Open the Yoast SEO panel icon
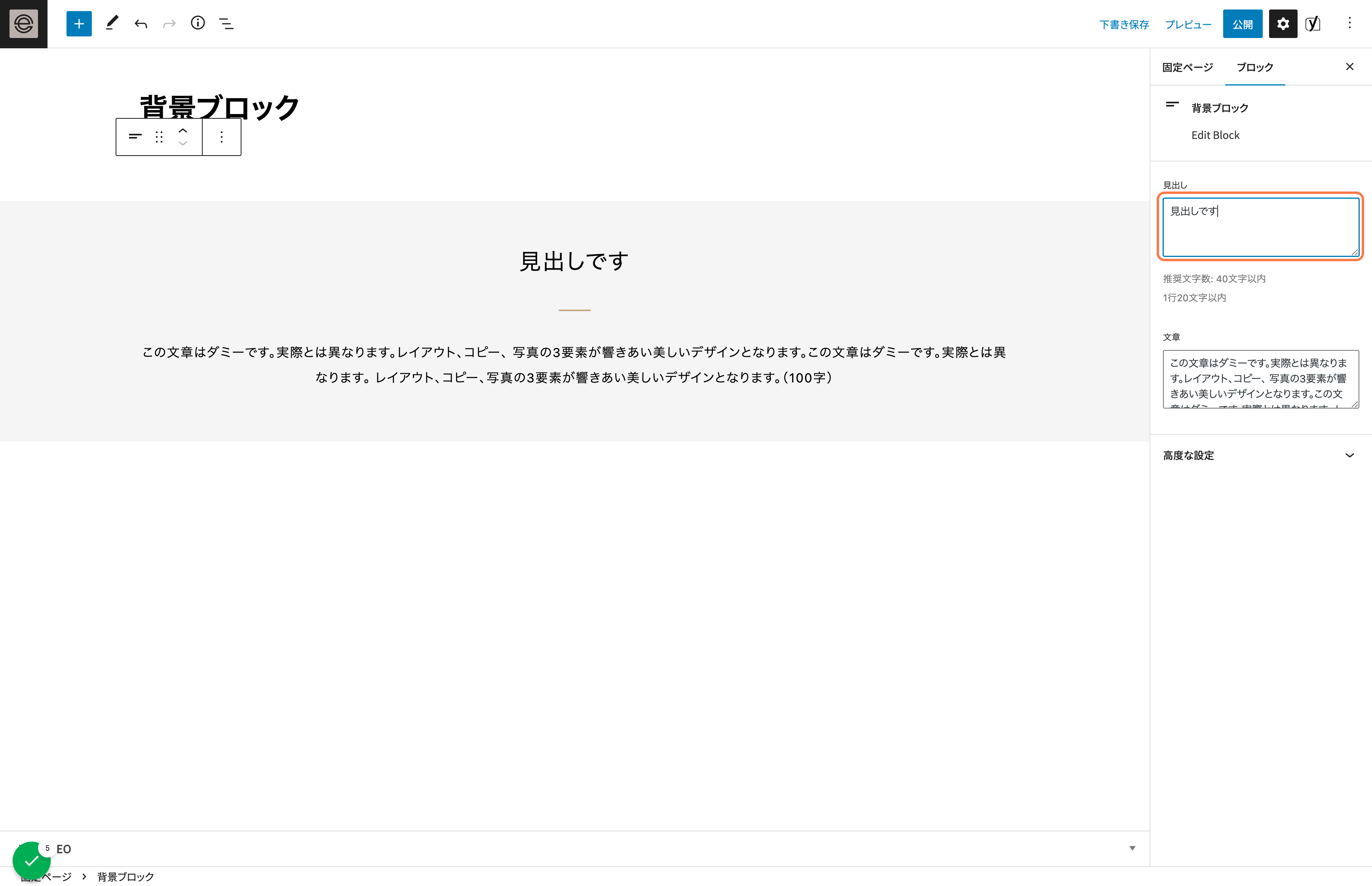 (x=1313, y=24)
